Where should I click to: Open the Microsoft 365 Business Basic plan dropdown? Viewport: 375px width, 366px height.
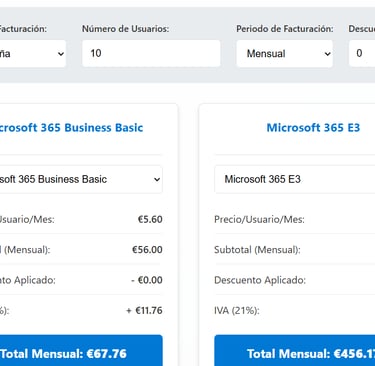81,179
